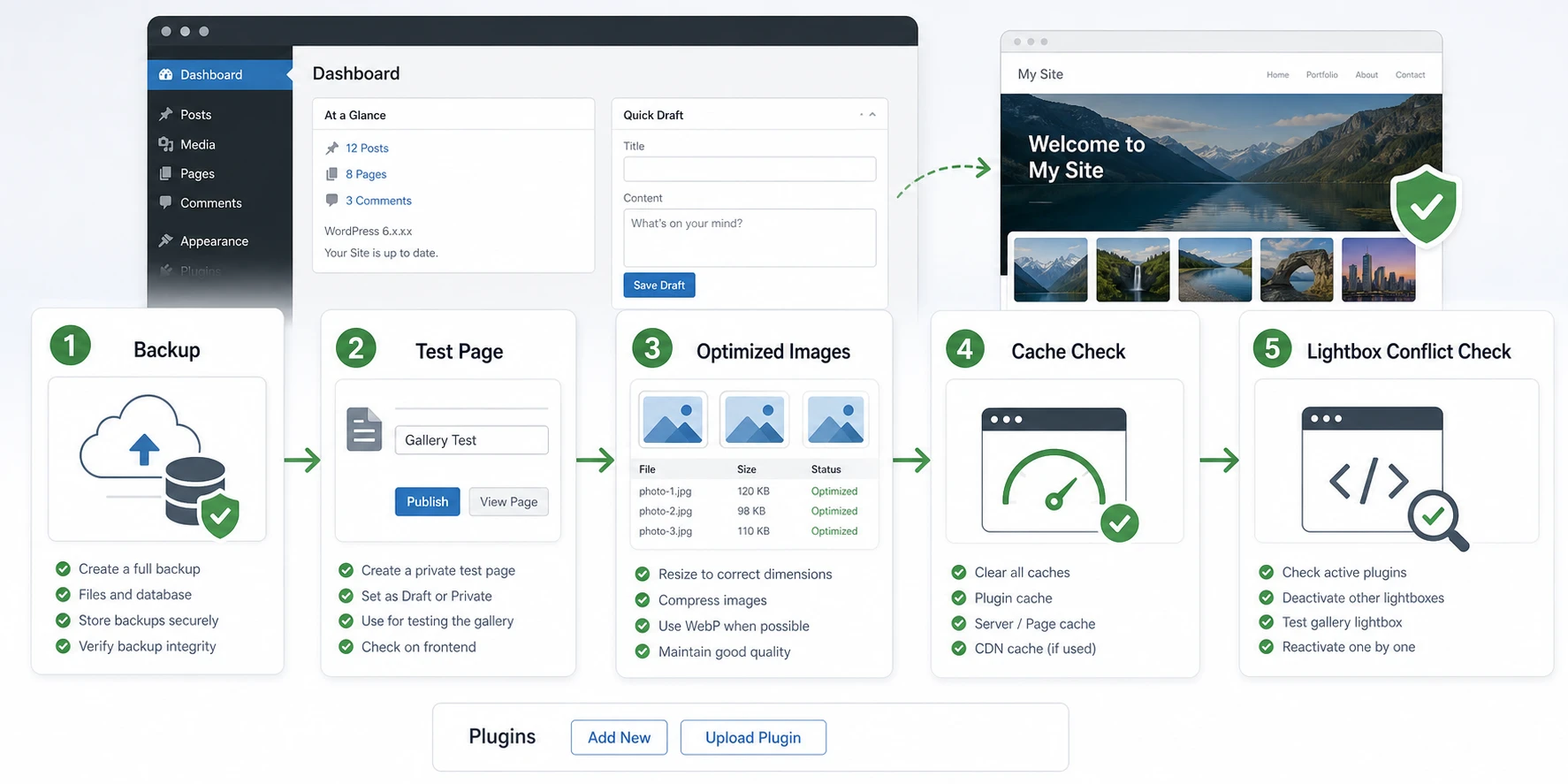Select the Media icon in the admin sidebar
The image size is (1568, 784).
click(x=165, y=144)
